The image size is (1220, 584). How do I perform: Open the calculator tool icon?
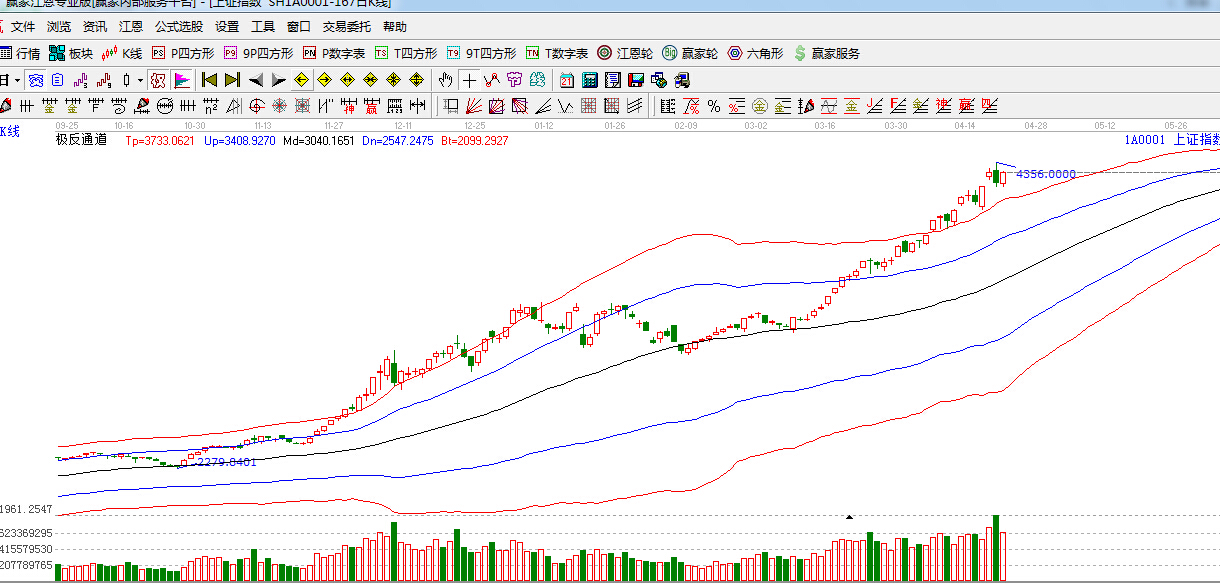[589, 80]
